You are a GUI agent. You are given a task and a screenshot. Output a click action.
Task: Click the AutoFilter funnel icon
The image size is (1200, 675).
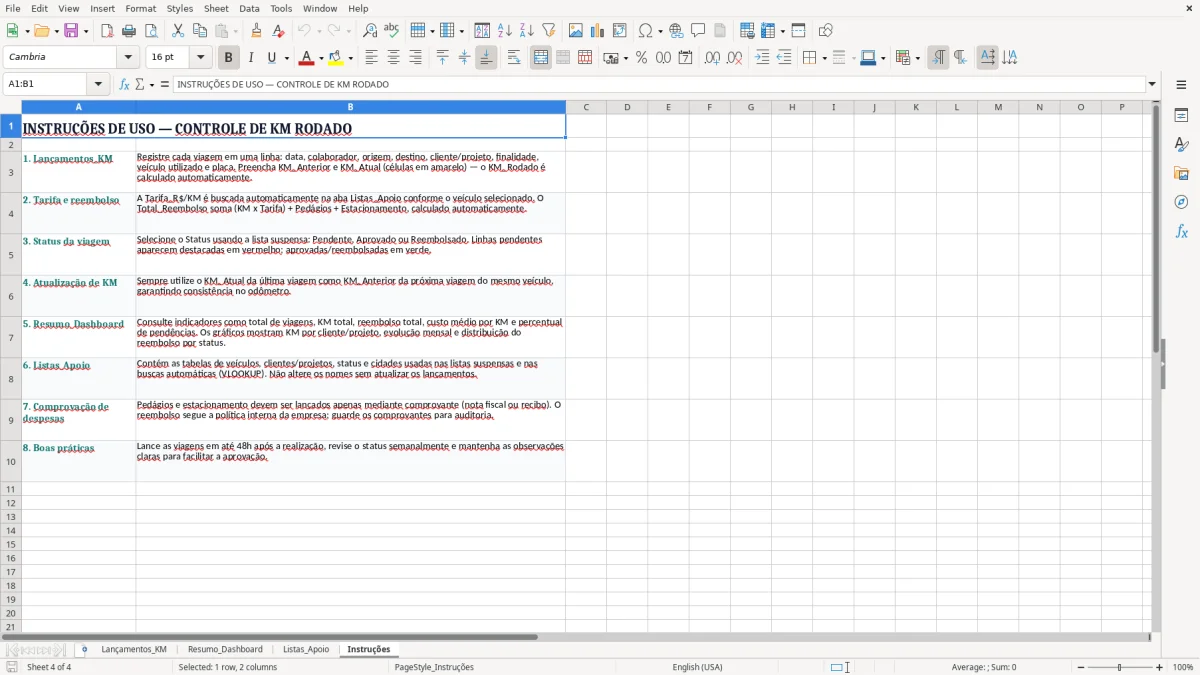tap(549, 31)
